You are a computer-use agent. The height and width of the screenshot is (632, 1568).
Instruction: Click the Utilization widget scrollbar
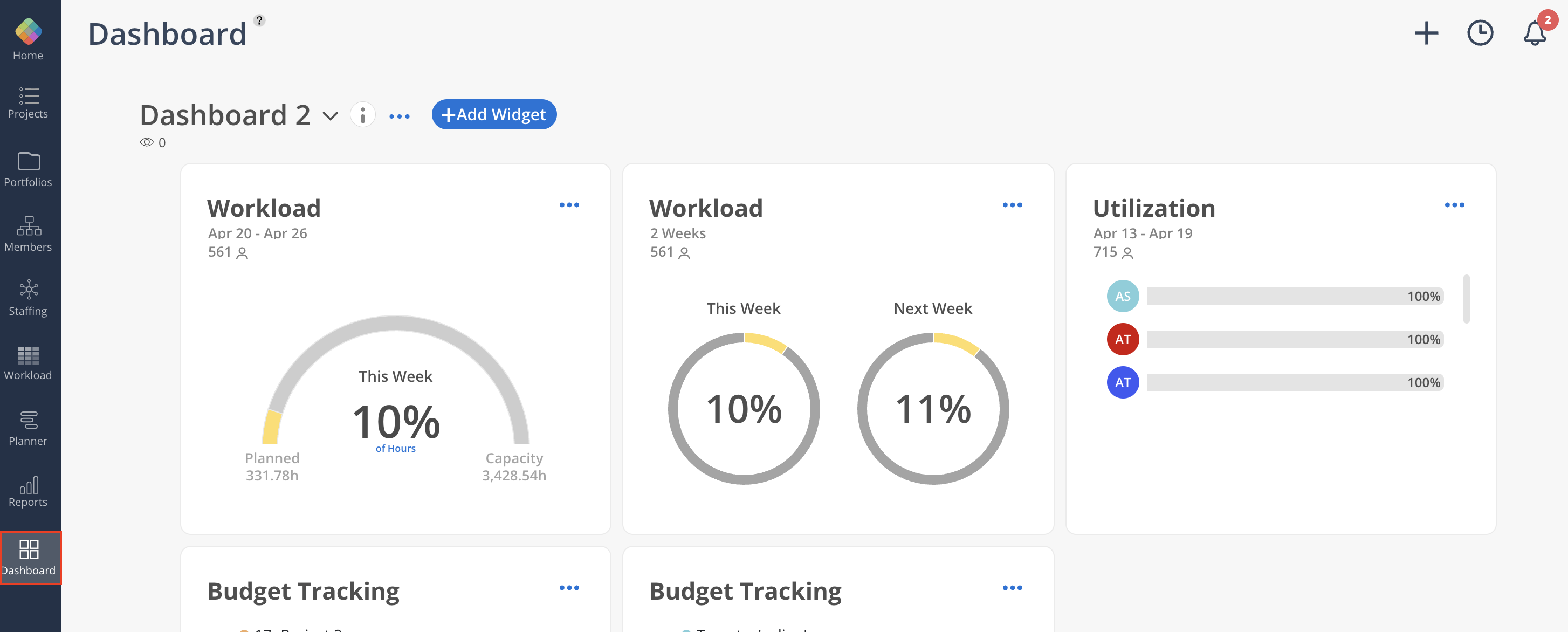coord(1466,299)
